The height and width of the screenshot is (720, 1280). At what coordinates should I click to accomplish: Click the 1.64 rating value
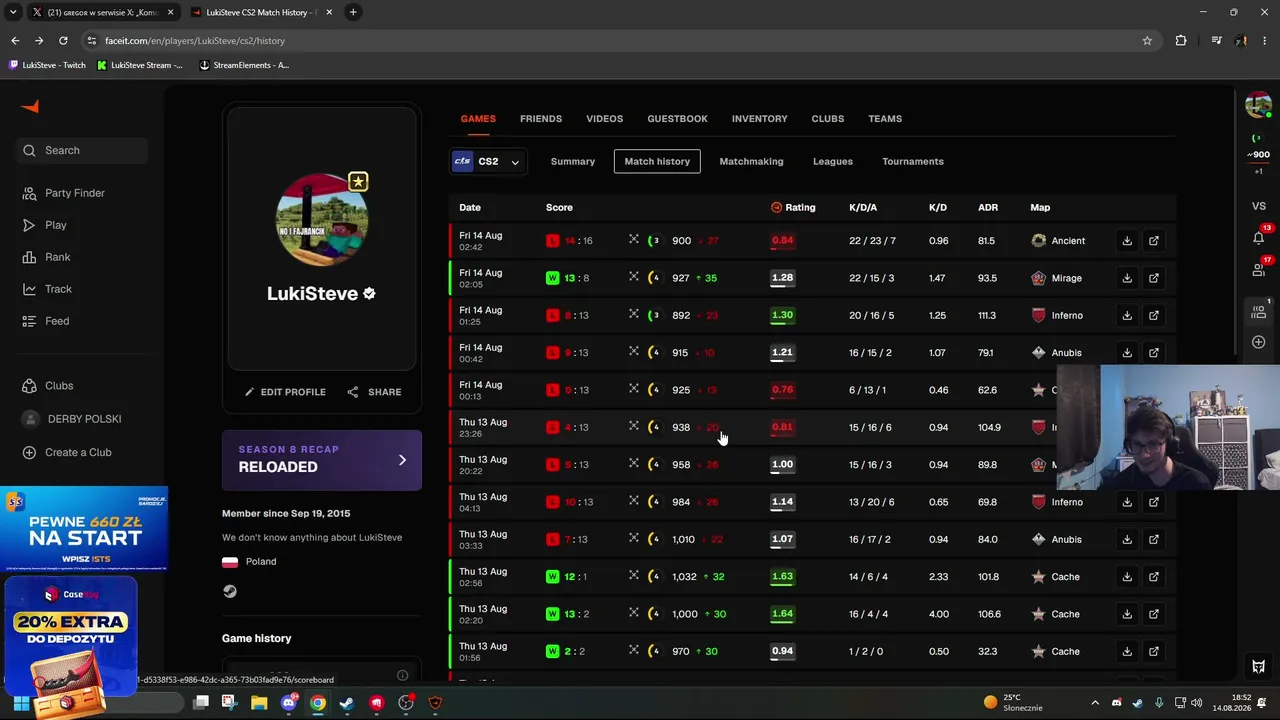(x=782, y=614)
